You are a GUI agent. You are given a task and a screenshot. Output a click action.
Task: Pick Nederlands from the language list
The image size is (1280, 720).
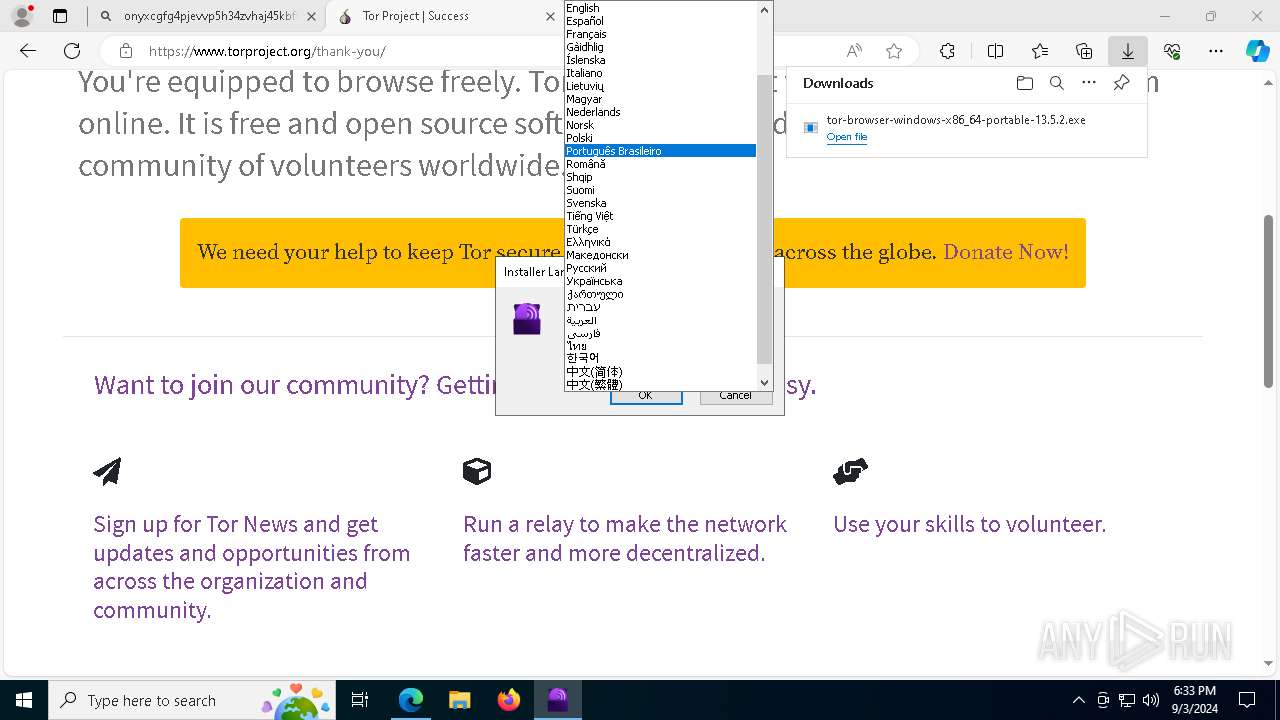click(x=660, y=112)
